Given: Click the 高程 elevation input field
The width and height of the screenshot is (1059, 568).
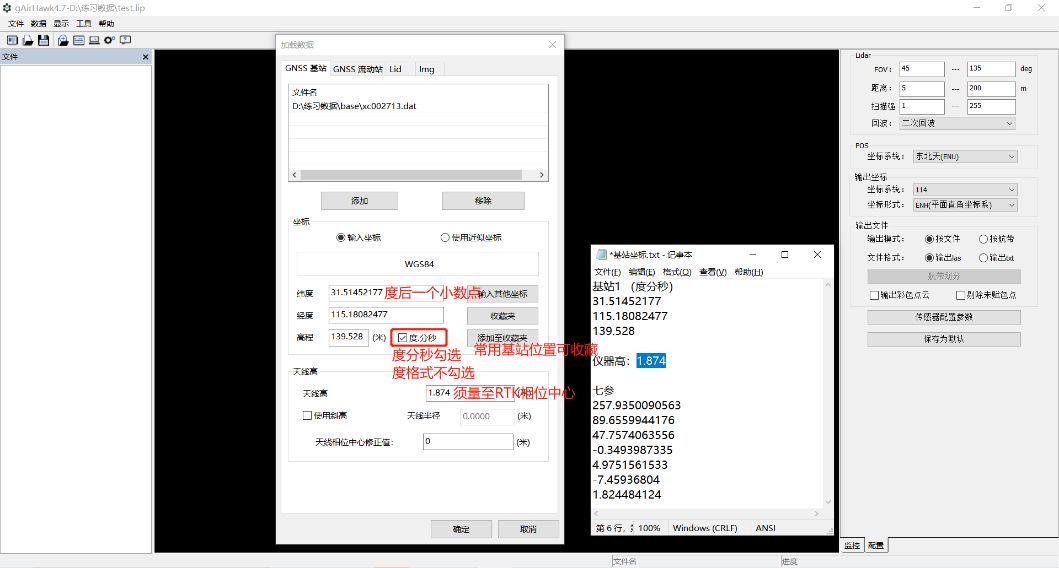Looking at the screenshot, I should [348, 336].
